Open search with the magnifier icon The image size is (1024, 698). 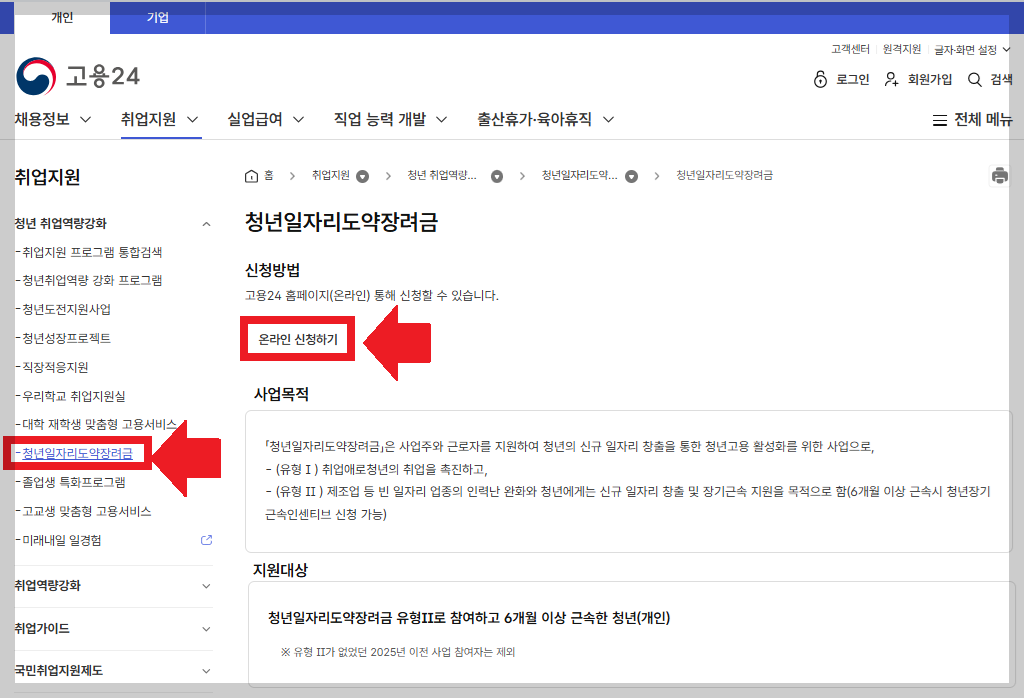[x=974, y=80]
